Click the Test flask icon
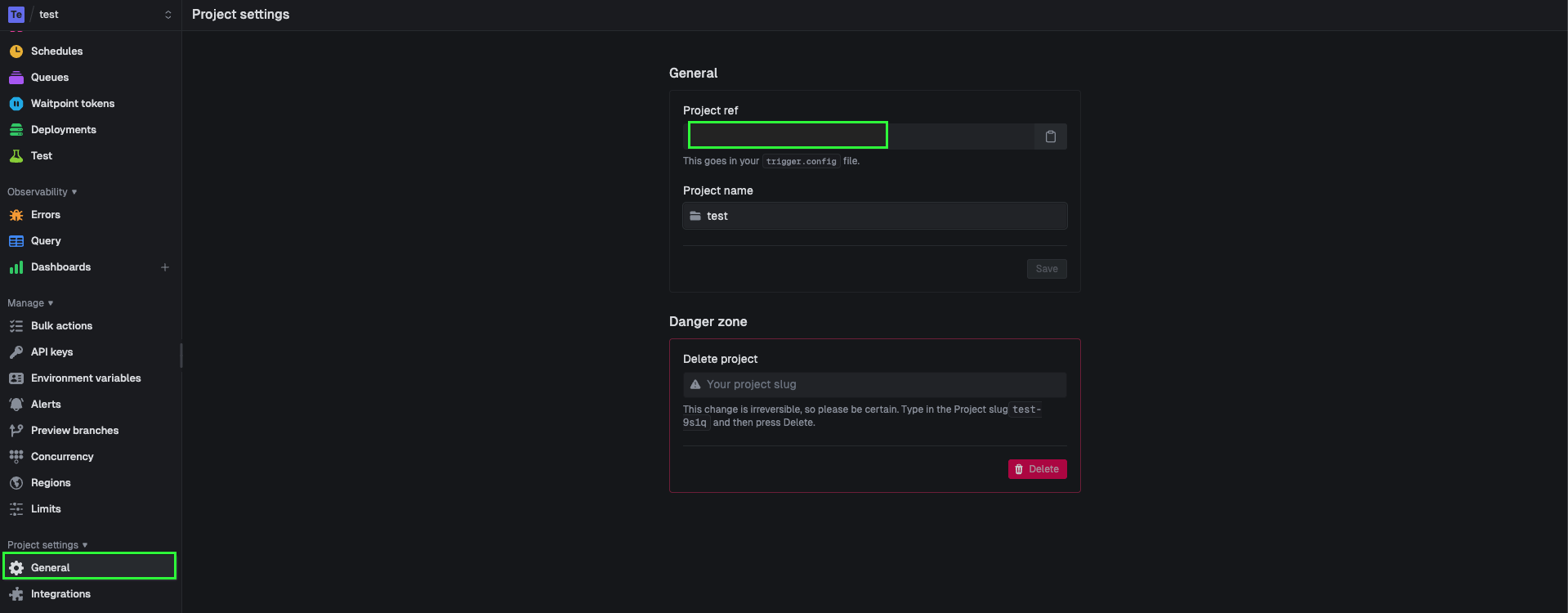 point(16,156)
